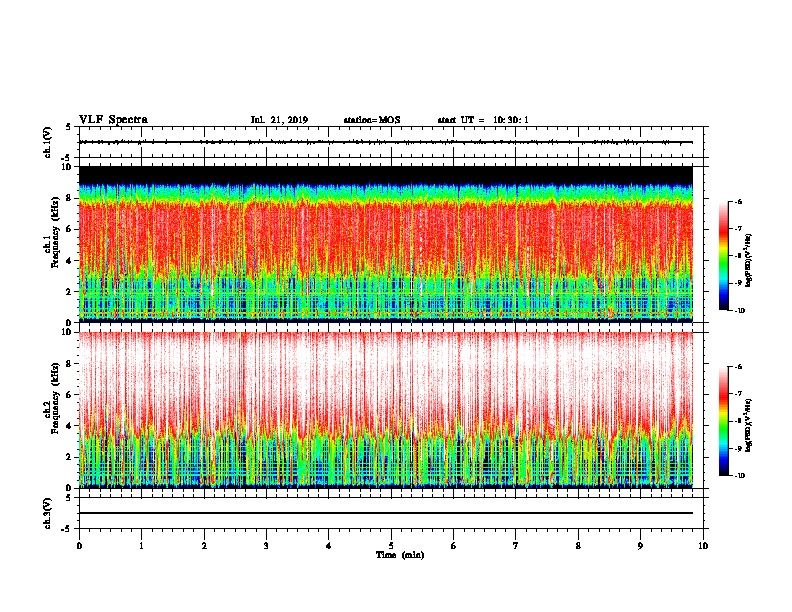Click the "ch.3(V)" axis label

tap(48, 513)
